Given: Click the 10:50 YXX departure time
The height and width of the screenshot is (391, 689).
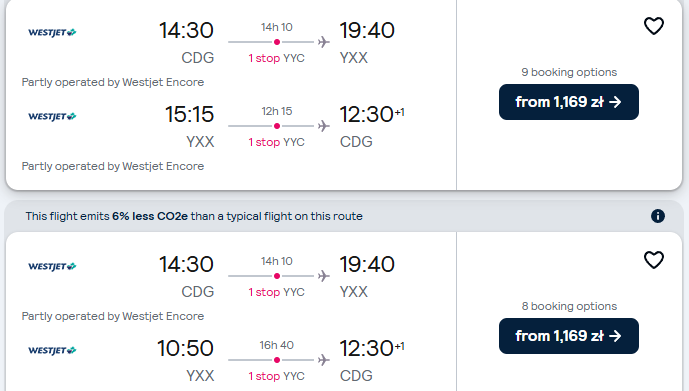Looking at the screenshot, I should [185, 348].
